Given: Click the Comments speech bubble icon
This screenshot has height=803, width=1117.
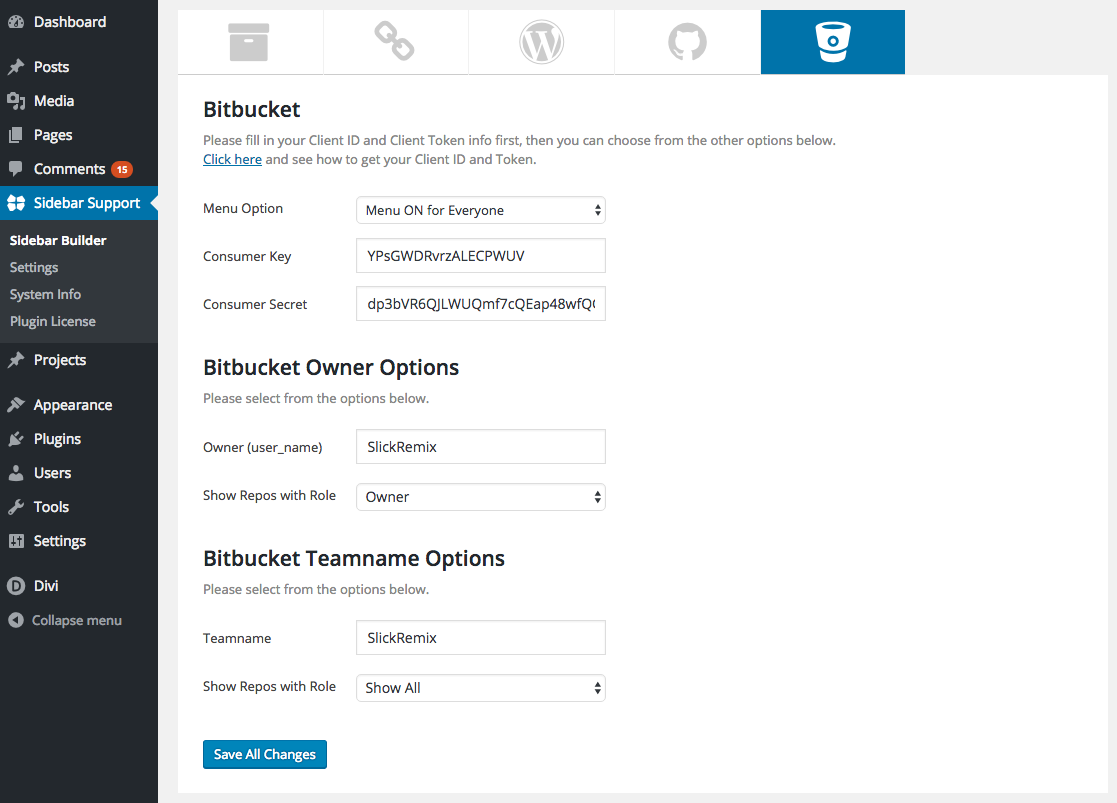Looking at the screenshot, I should 16,169.
